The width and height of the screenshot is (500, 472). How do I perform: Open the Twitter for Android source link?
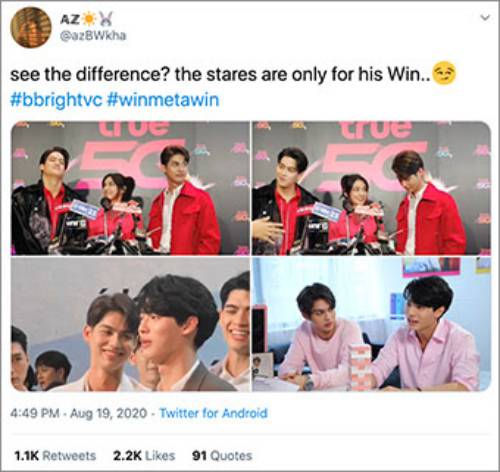coord(214,413)
